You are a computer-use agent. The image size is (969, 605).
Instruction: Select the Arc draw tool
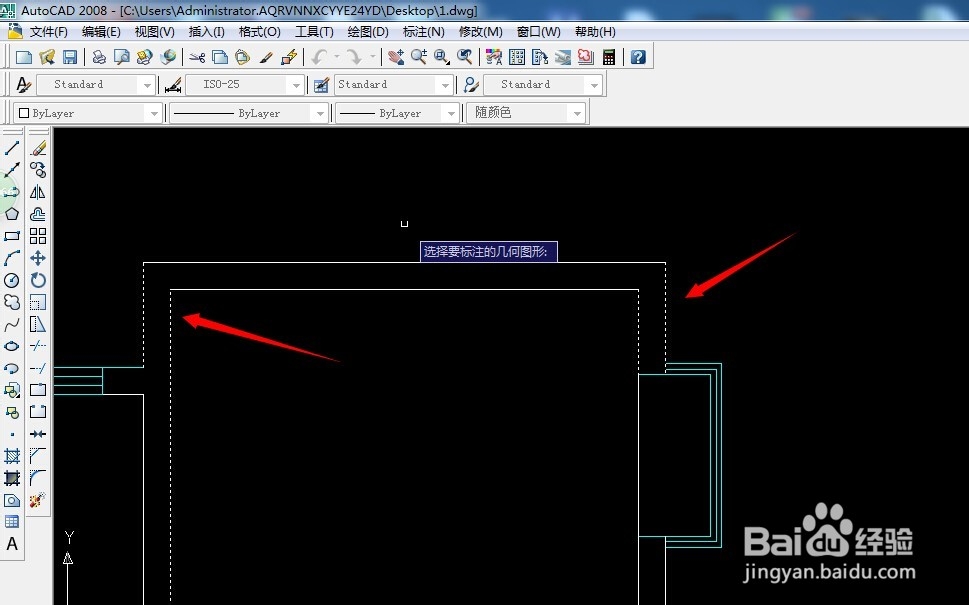[x=12, y=258]
